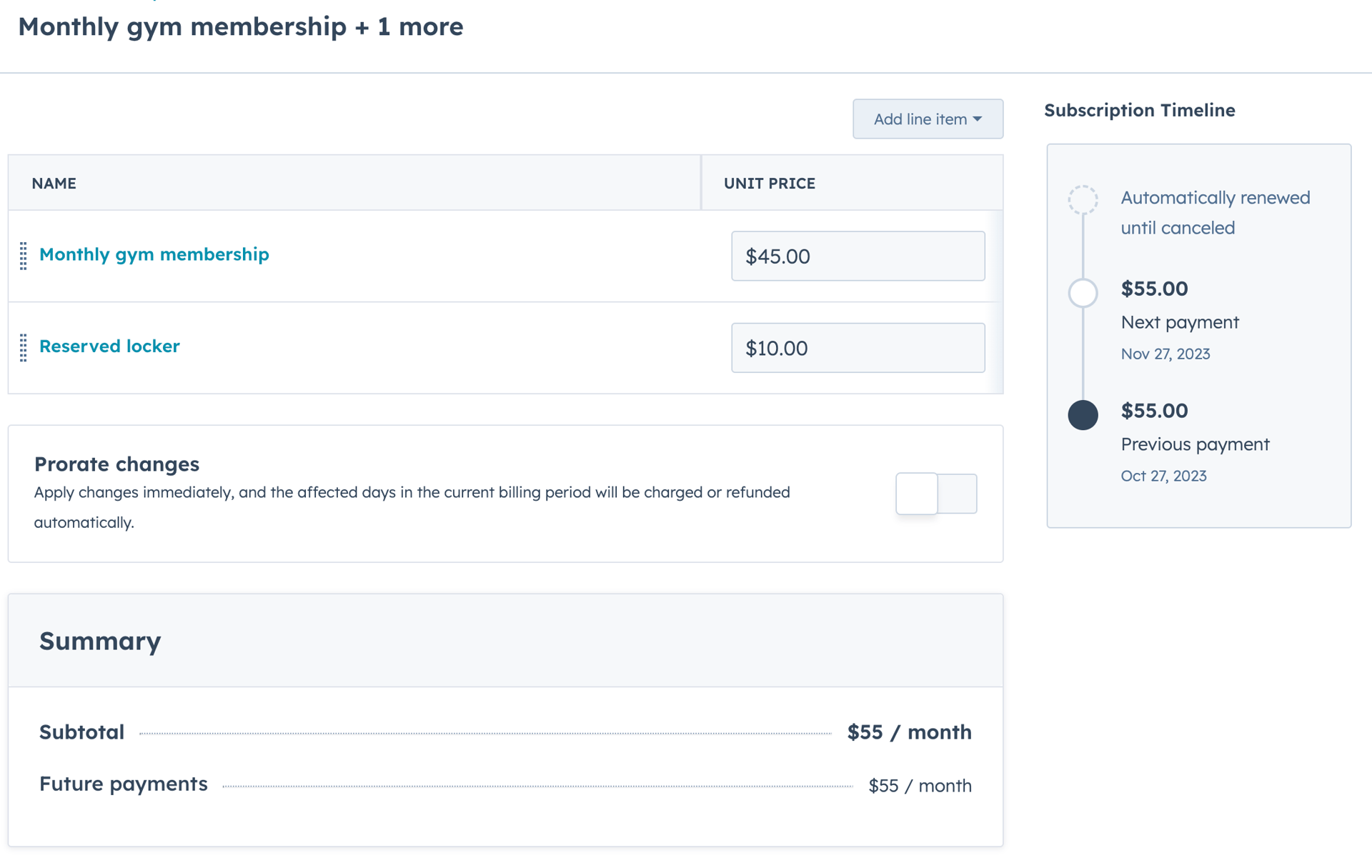Viewport: 1372px width, 868px height.
Task: Expand line item options via Add line item
Action: coord(927,119)
